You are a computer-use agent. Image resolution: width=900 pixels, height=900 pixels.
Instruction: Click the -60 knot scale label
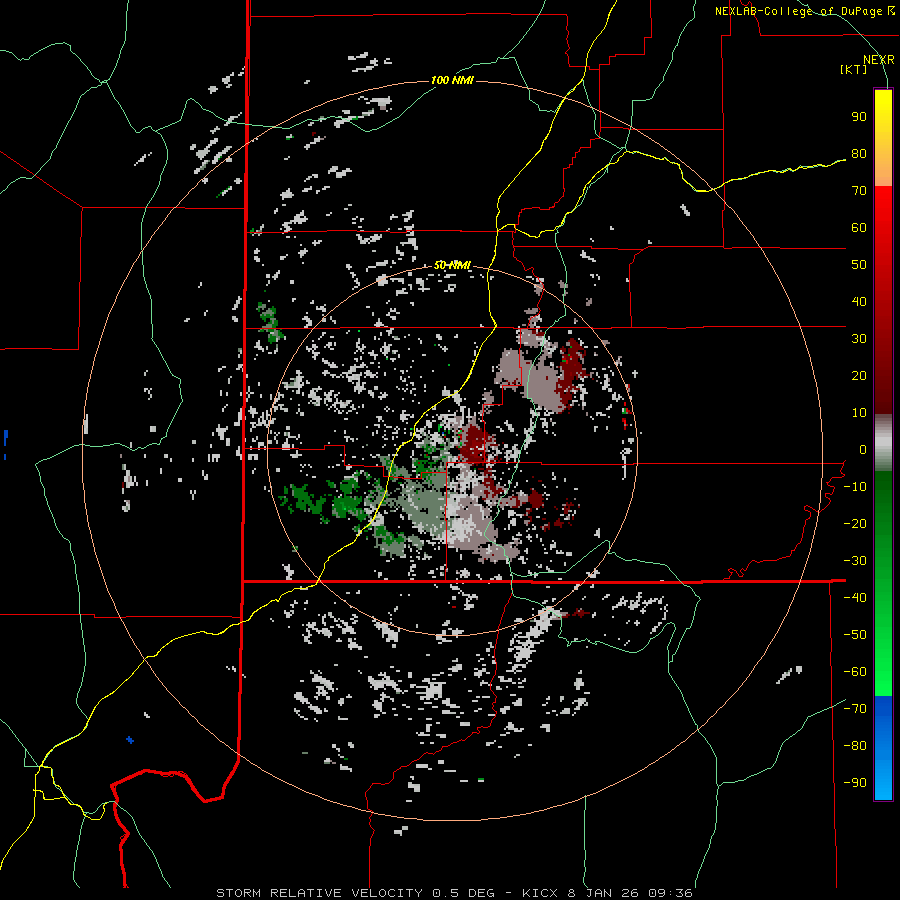click(855, 672)
